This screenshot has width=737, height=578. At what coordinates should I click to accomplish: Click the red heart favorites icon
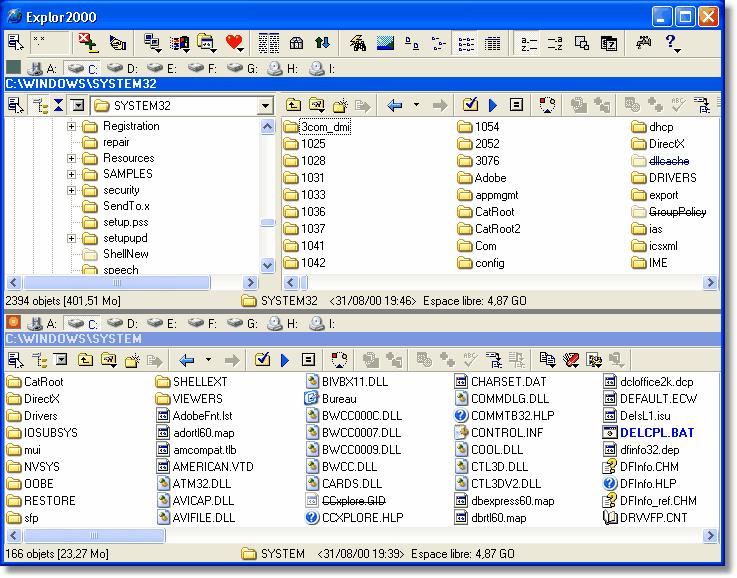point(235,43)
